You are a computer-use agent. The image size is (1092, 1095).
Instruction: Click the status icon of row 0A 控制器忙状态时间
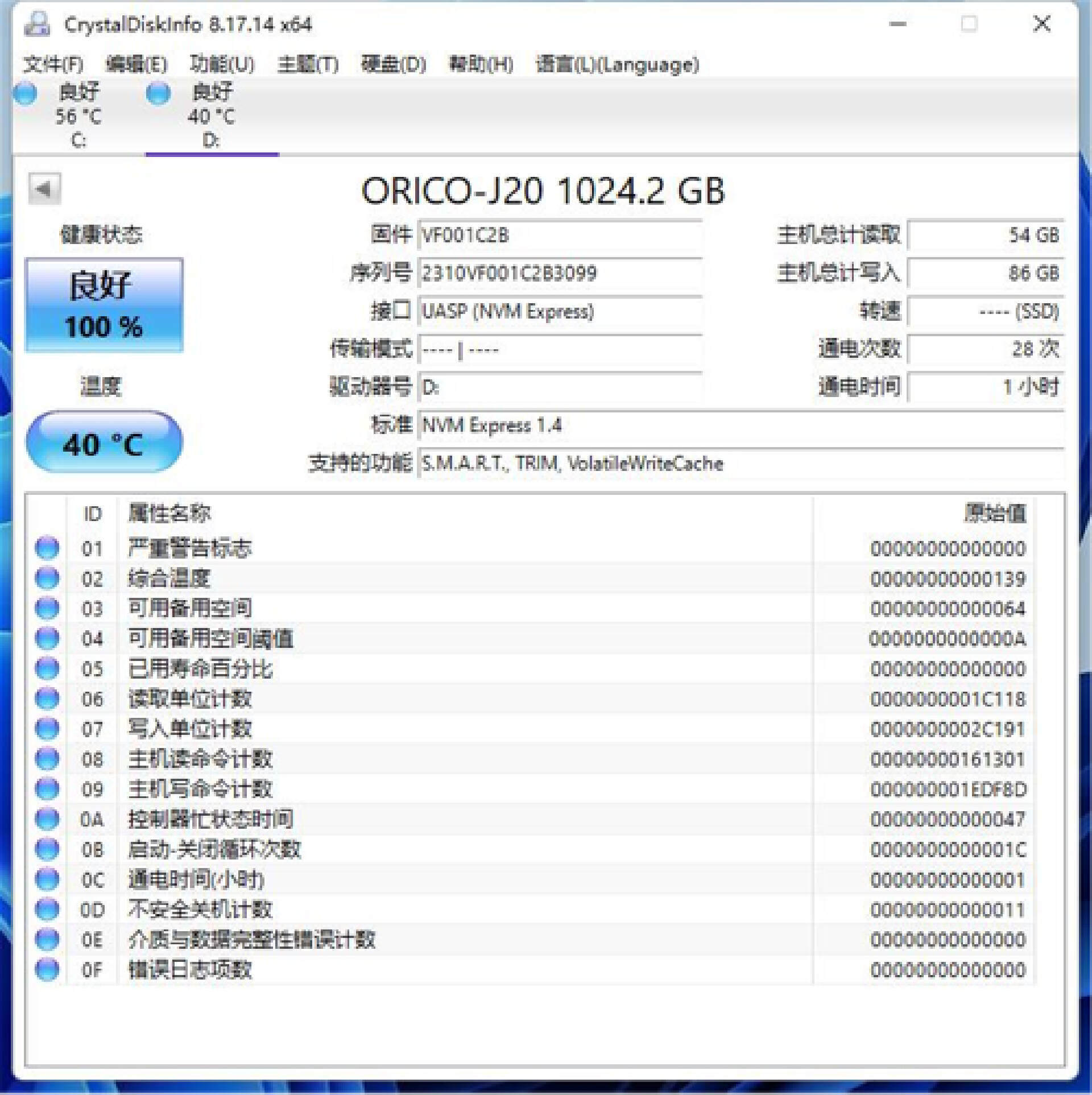click(x=47, y=819)
